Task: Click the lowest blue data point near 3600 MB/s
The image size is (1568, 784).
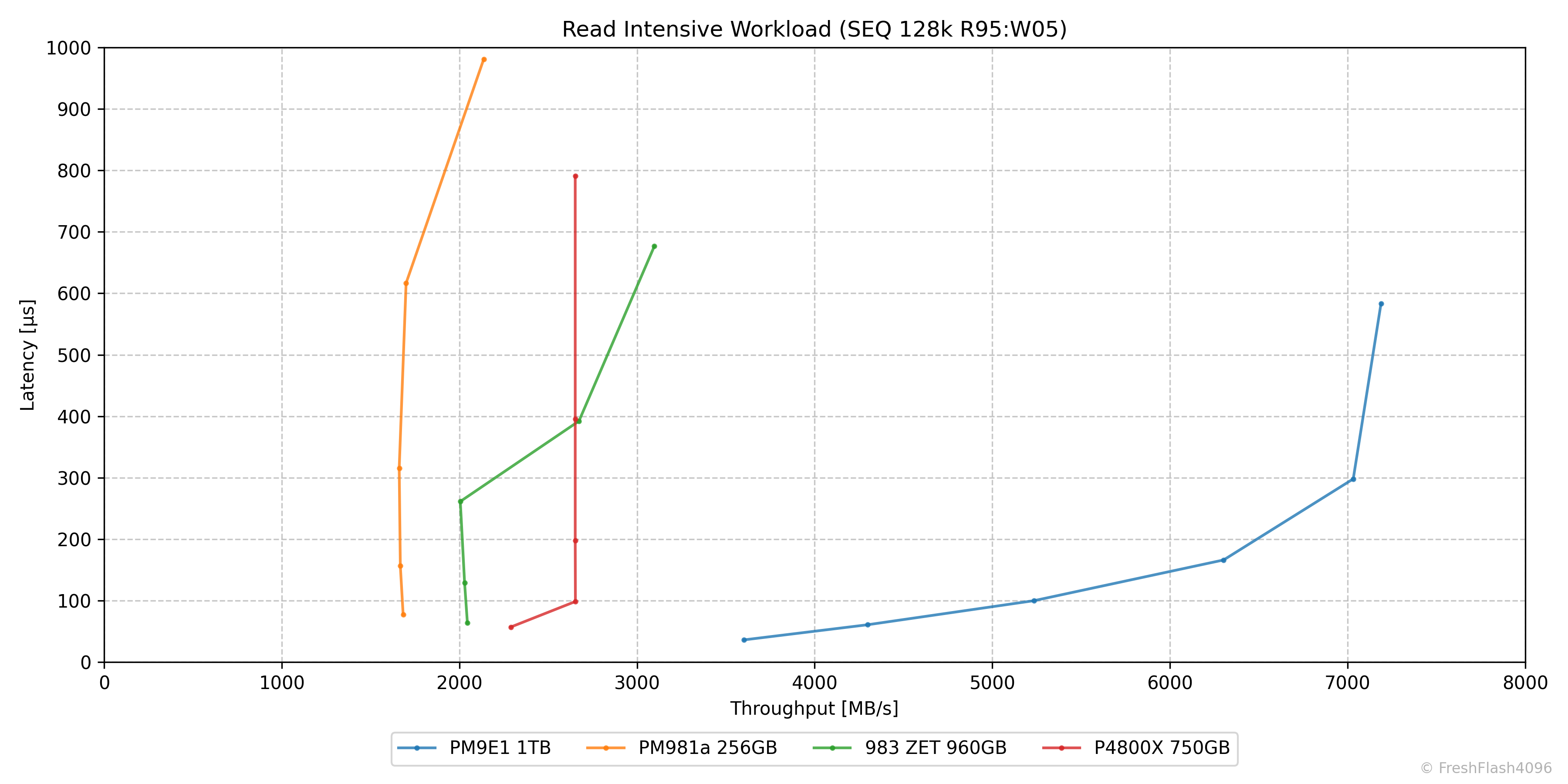Action: point(744,640)
